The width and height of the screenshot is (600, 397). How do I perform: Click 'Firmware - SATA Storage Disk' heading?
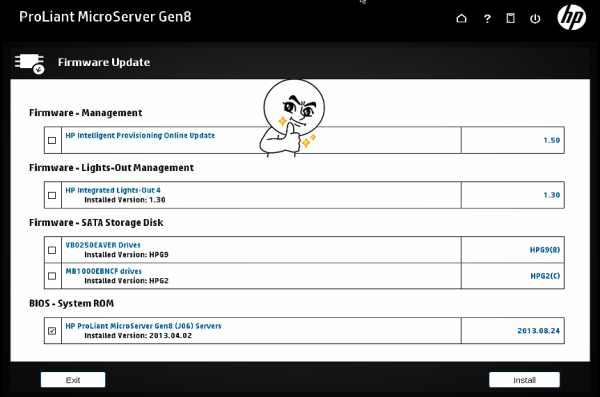point(96,222)
